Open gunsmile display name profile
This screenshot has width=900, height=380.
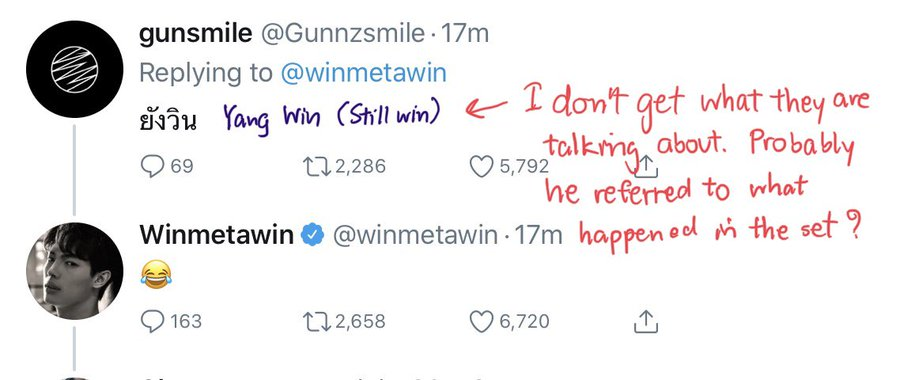click(x=195, y=35)
